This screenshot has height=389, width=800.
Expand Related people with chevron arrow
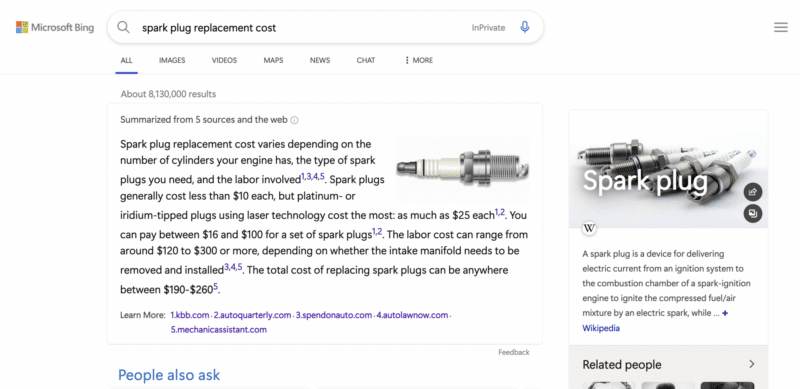tap(752, 364)
